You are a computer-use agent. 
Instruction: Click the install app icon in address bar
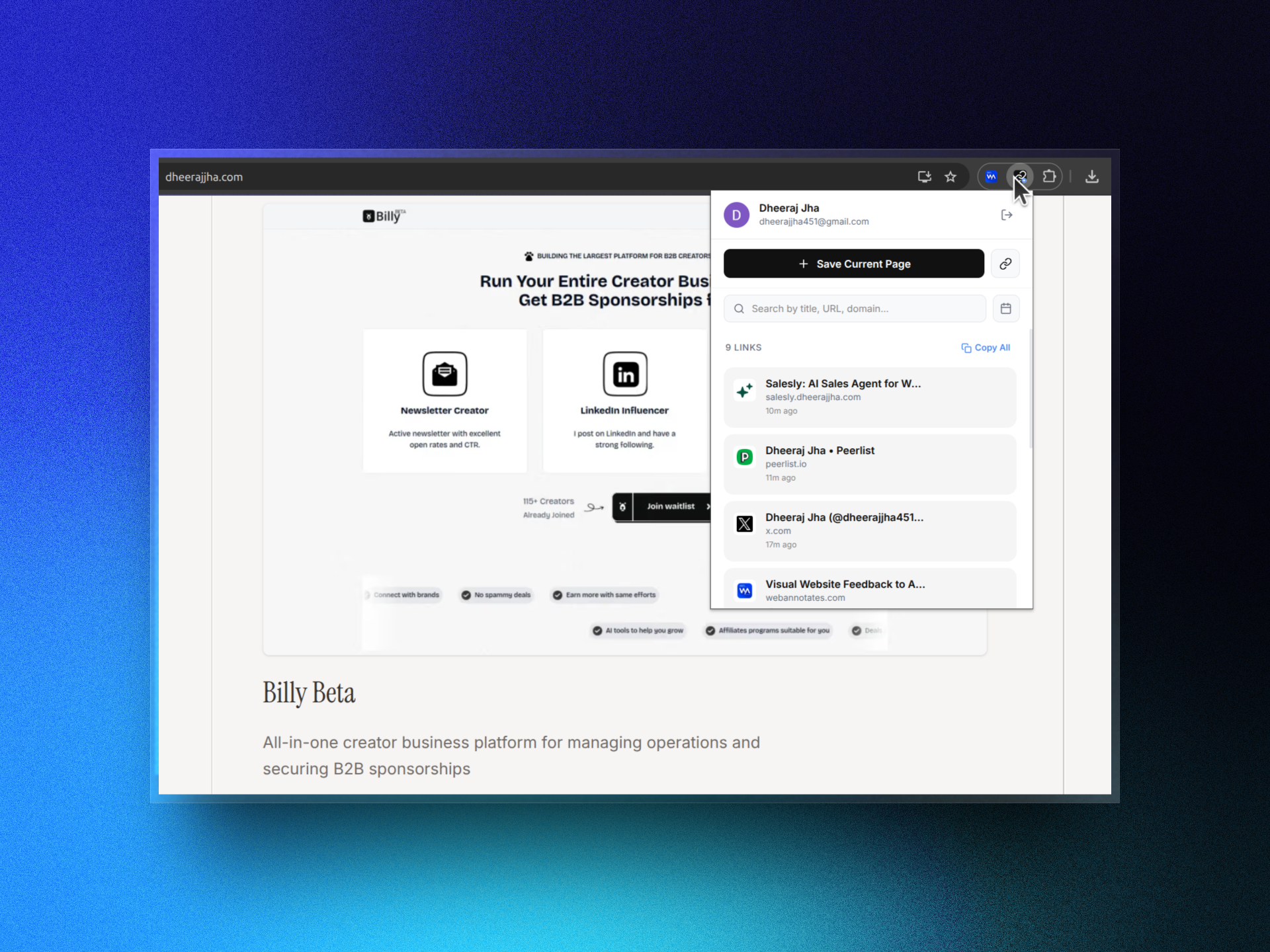tap(924, 177)
